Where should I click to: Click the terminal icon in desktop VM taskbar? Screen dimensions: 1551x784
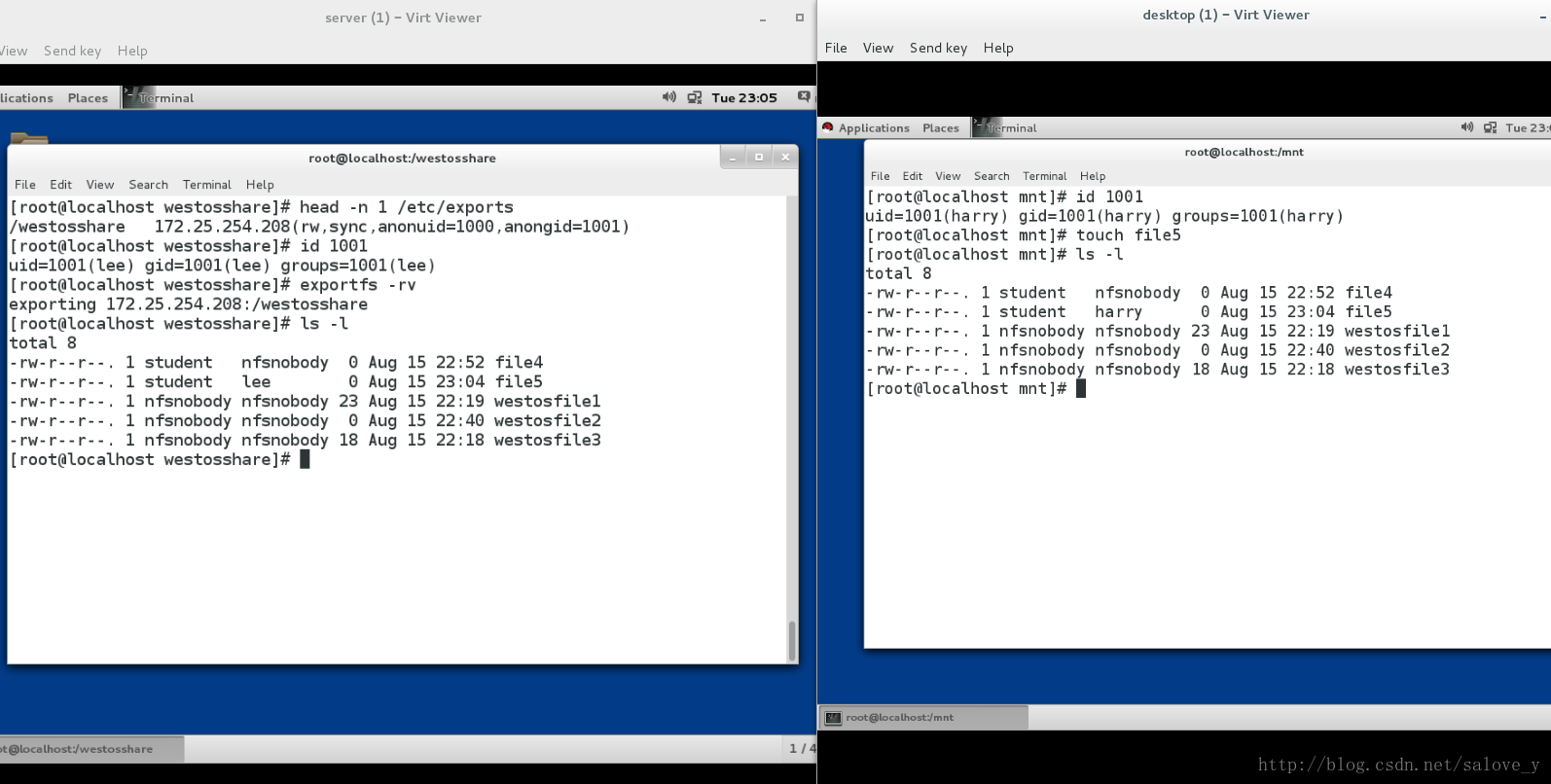(833, 718)
